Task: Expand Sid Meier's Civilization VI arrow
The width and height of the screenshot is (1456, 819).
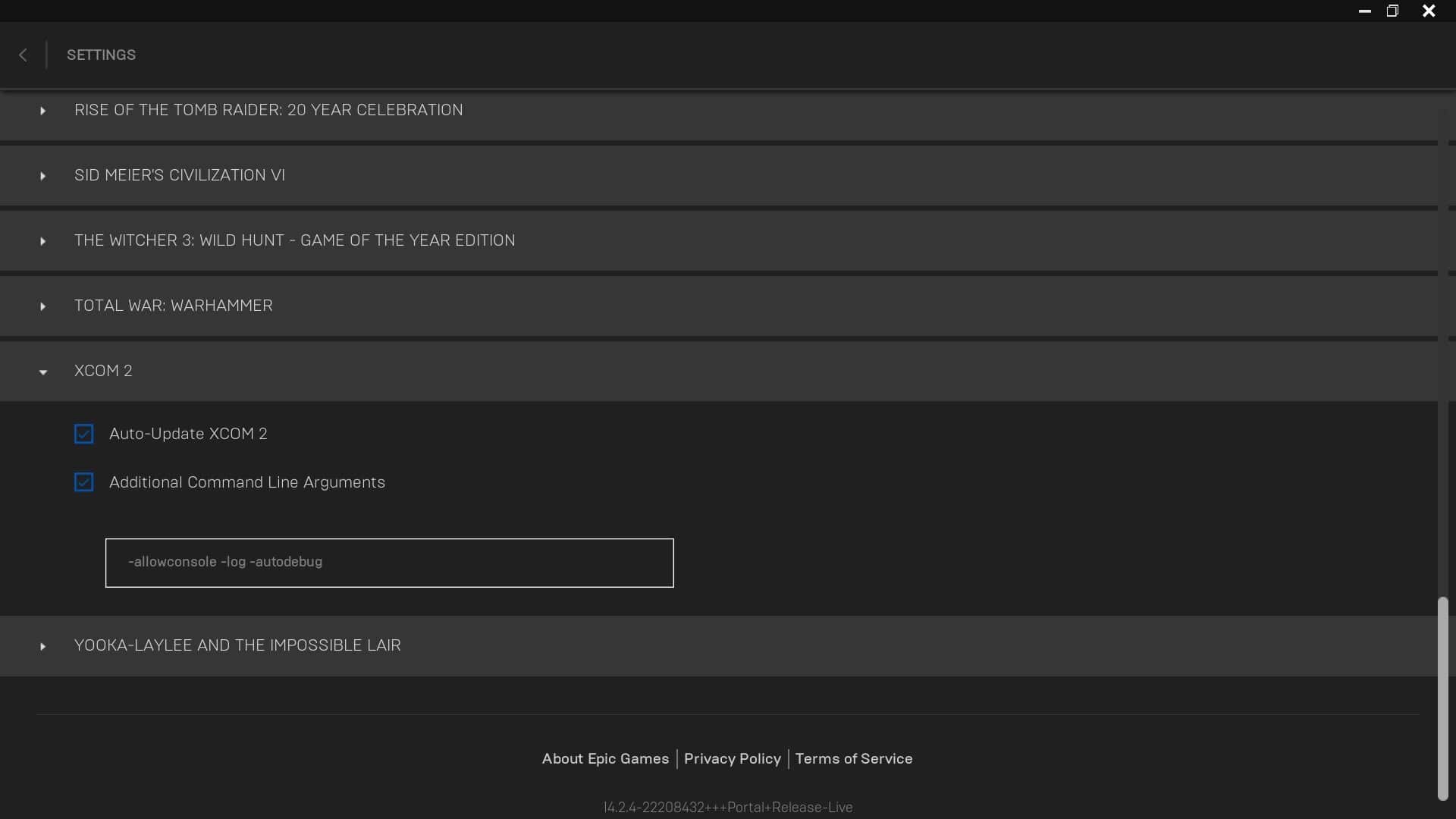Action: pos(42,176)
